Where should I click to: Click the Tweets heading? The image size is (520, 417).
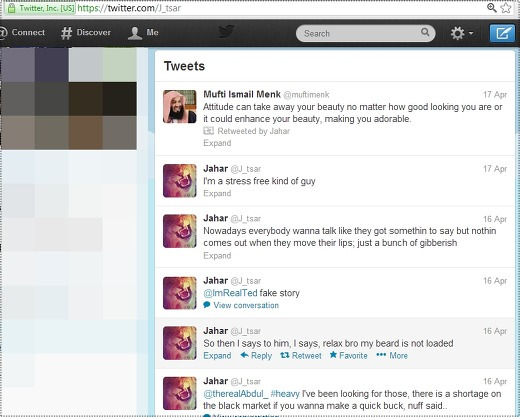[x=184, y=66]
